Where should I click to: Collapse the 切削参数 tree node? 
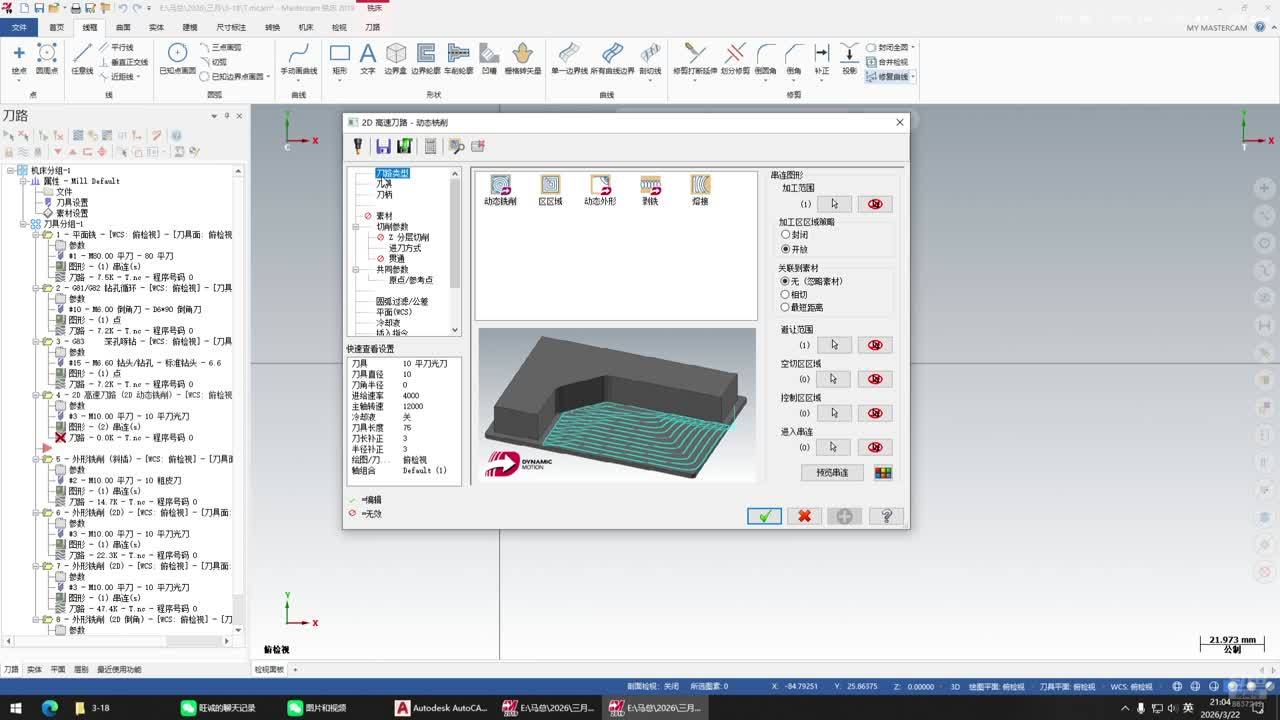click(x=355, y=227)
